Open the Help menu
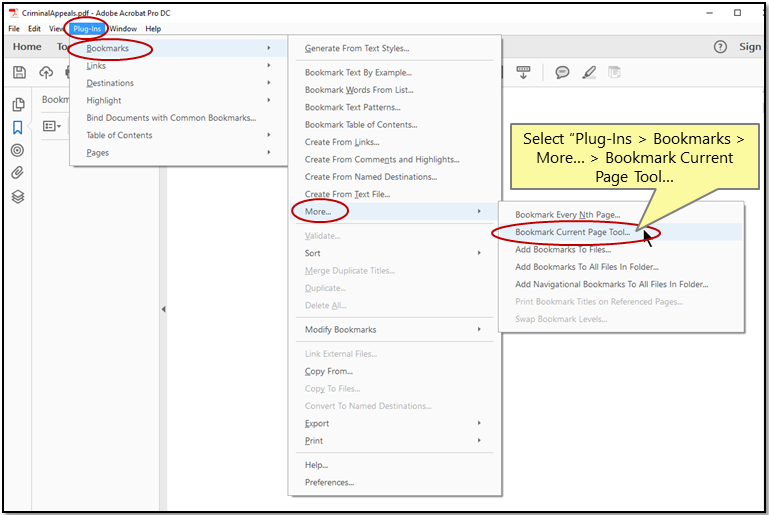The image size is (769, 515). click(153, 29)
